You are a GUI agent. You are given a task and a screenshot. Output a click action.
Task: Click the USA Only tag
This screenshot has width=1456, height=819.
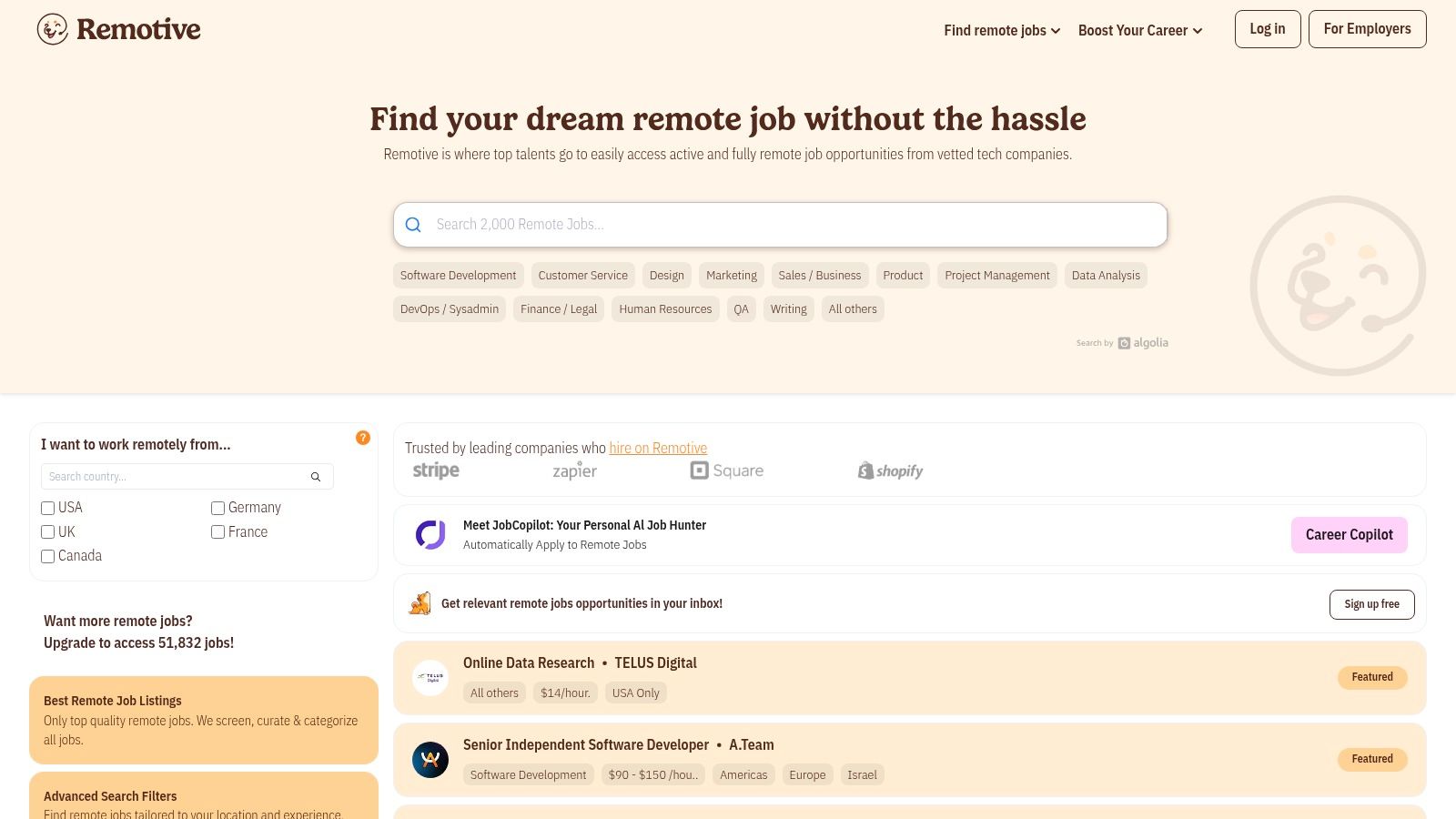(x=635, y=693)
